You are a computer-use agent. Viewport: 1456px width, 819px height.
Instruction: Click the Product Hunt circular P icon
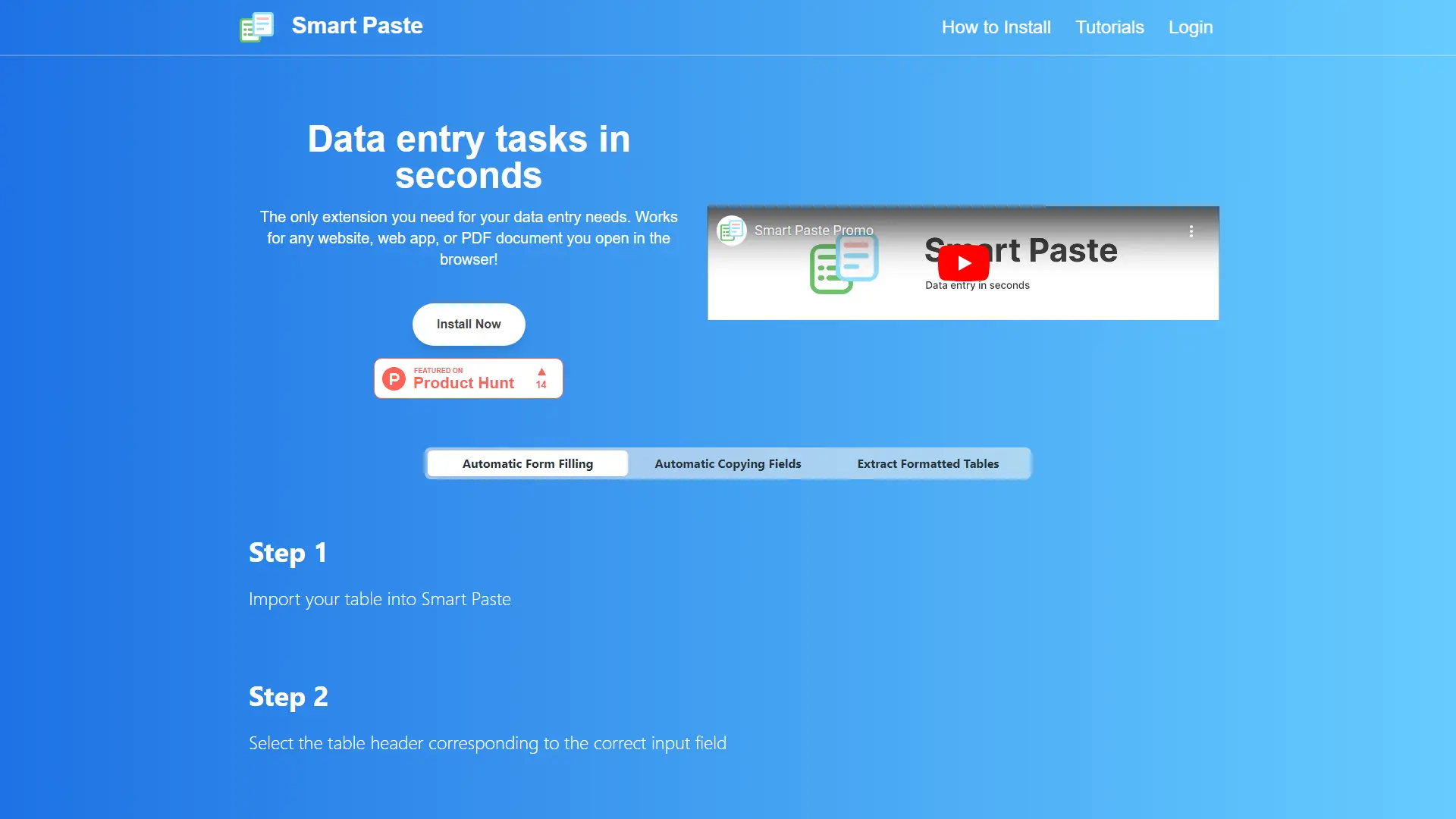(394, 378)
